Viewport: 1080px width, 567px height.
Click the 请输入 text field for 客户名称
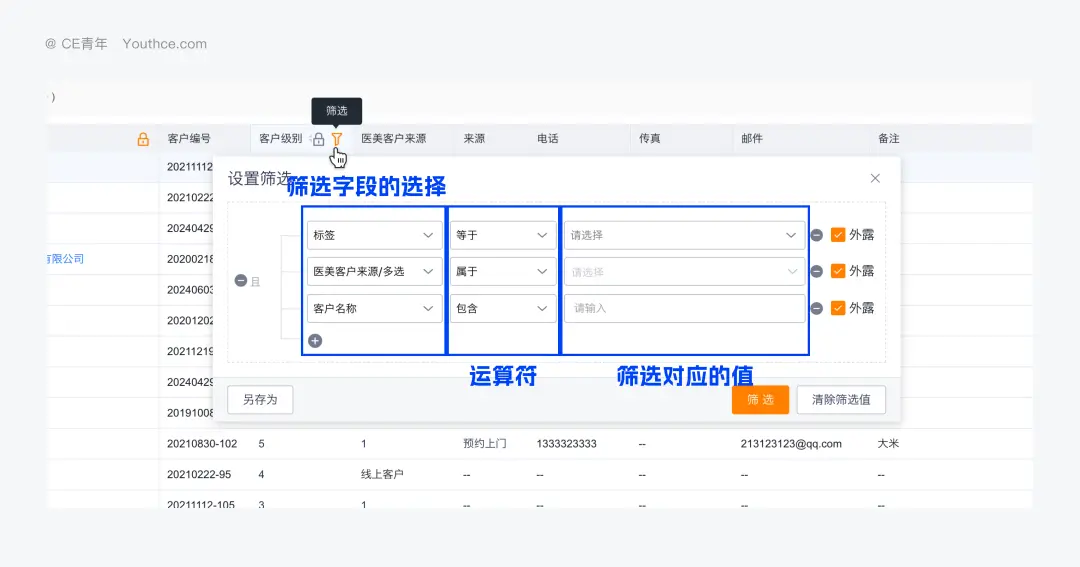pos(684,308)
